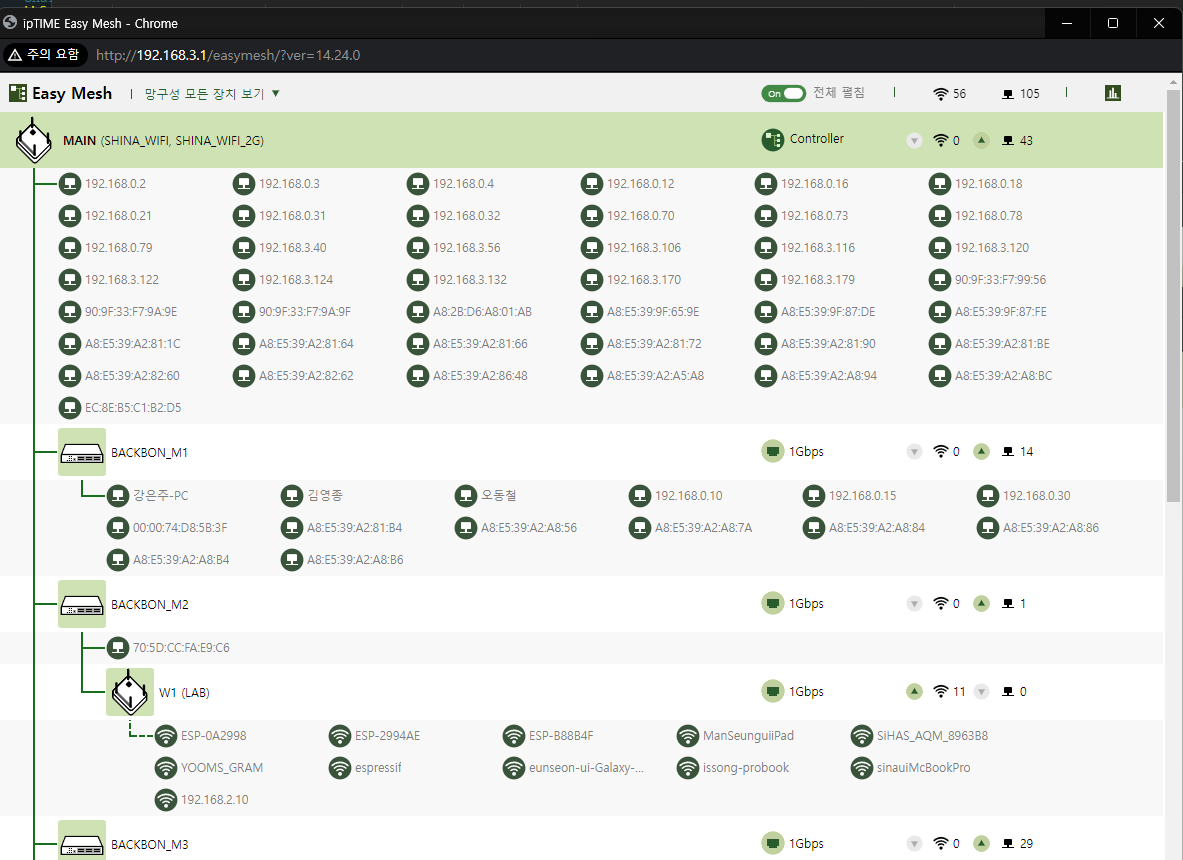Screen dimensions: 1183x860
Task: Expand MAIN wireless devices arrow
Action: pos(914,140)
